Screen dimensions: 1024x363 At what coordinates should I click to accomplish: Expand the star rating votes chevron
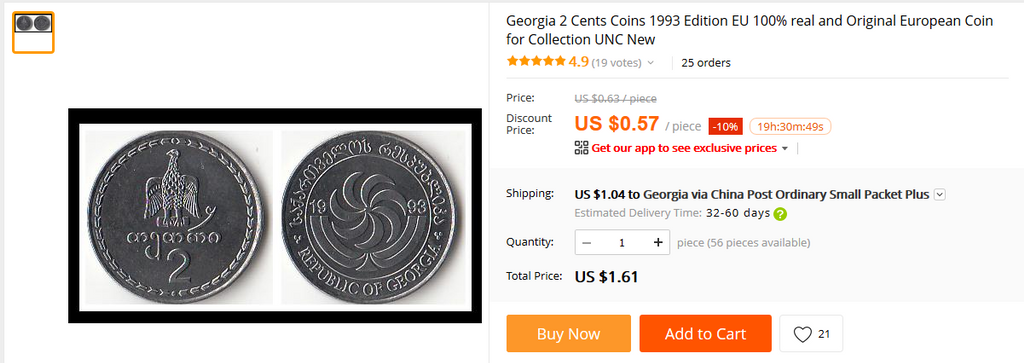(650, 63)
